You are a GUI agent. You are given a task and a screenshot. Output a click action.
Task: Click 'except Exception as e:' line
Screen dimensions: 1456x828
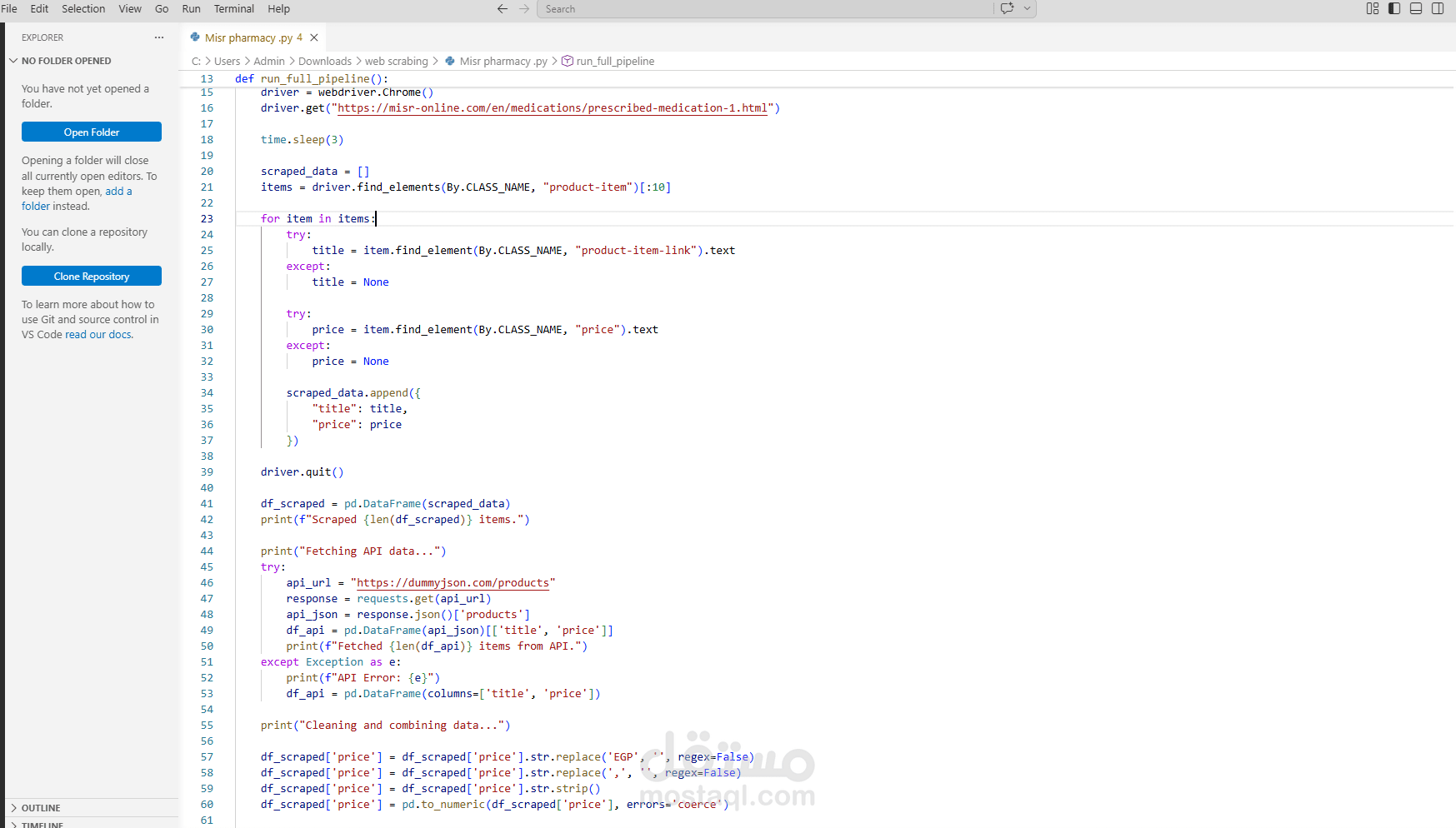click(331, 662)
